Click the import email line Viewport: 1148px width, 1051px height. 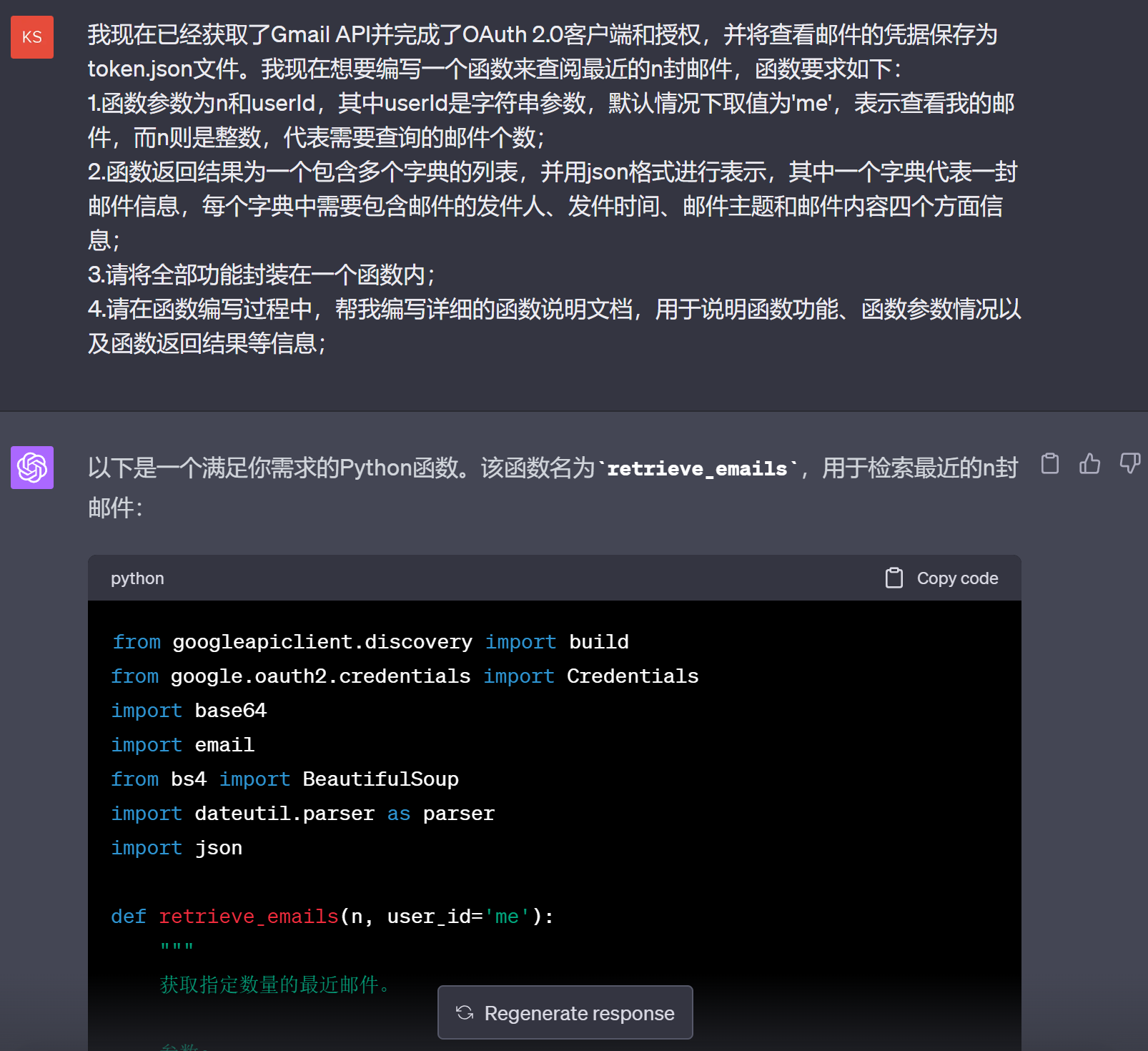183,745
